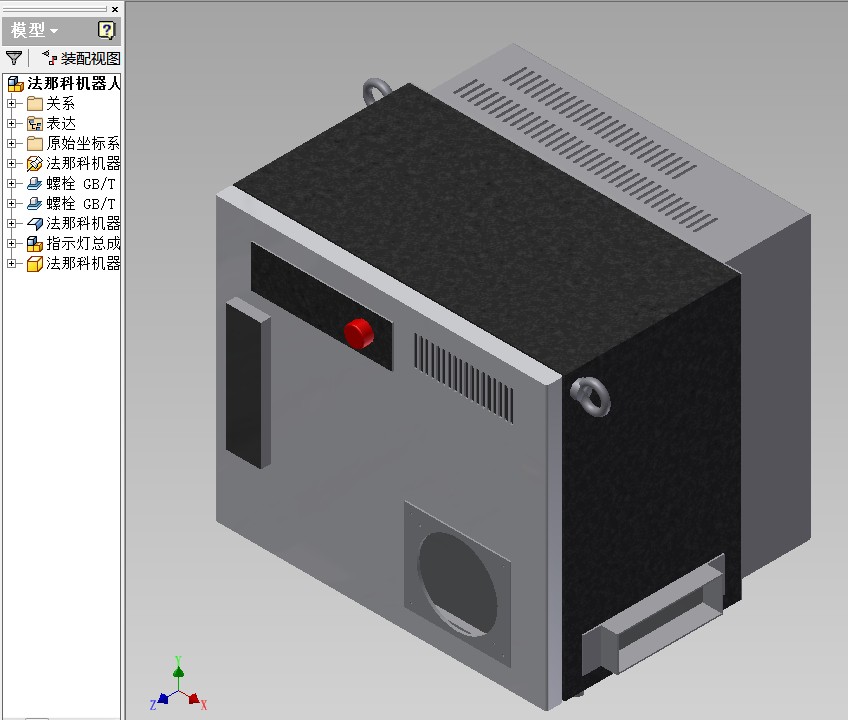Click the 指示灯总成 assembly icon
The height and width of the screenshot is (720, 848).
coord(35,244)
